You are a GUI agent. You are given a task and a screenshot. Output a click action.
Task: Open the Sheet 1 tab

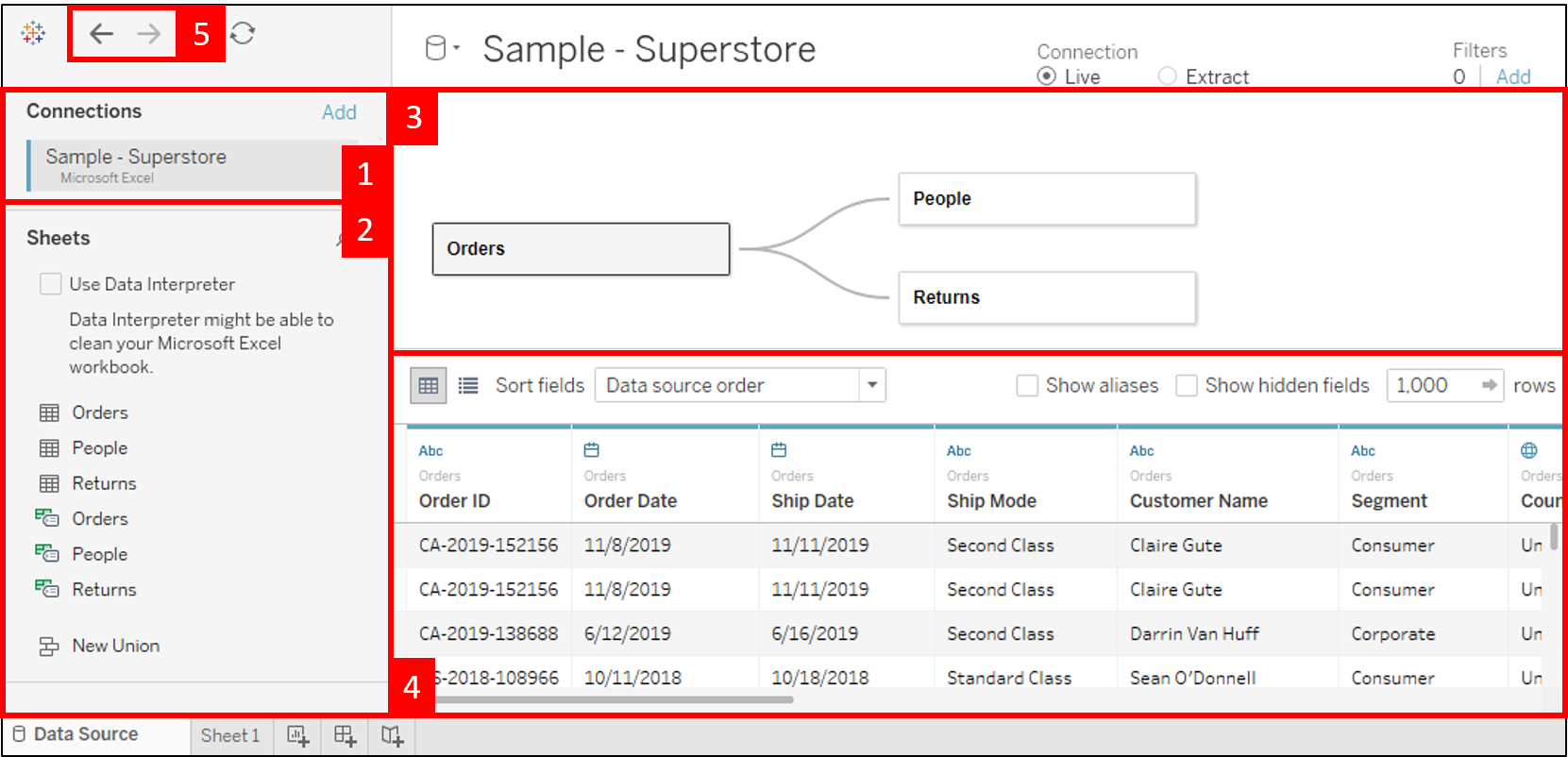click(x=229, y=735)
